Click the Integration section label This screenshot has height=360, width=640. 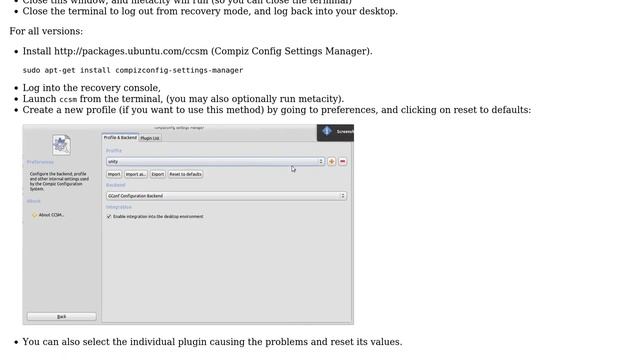(119, 207)
